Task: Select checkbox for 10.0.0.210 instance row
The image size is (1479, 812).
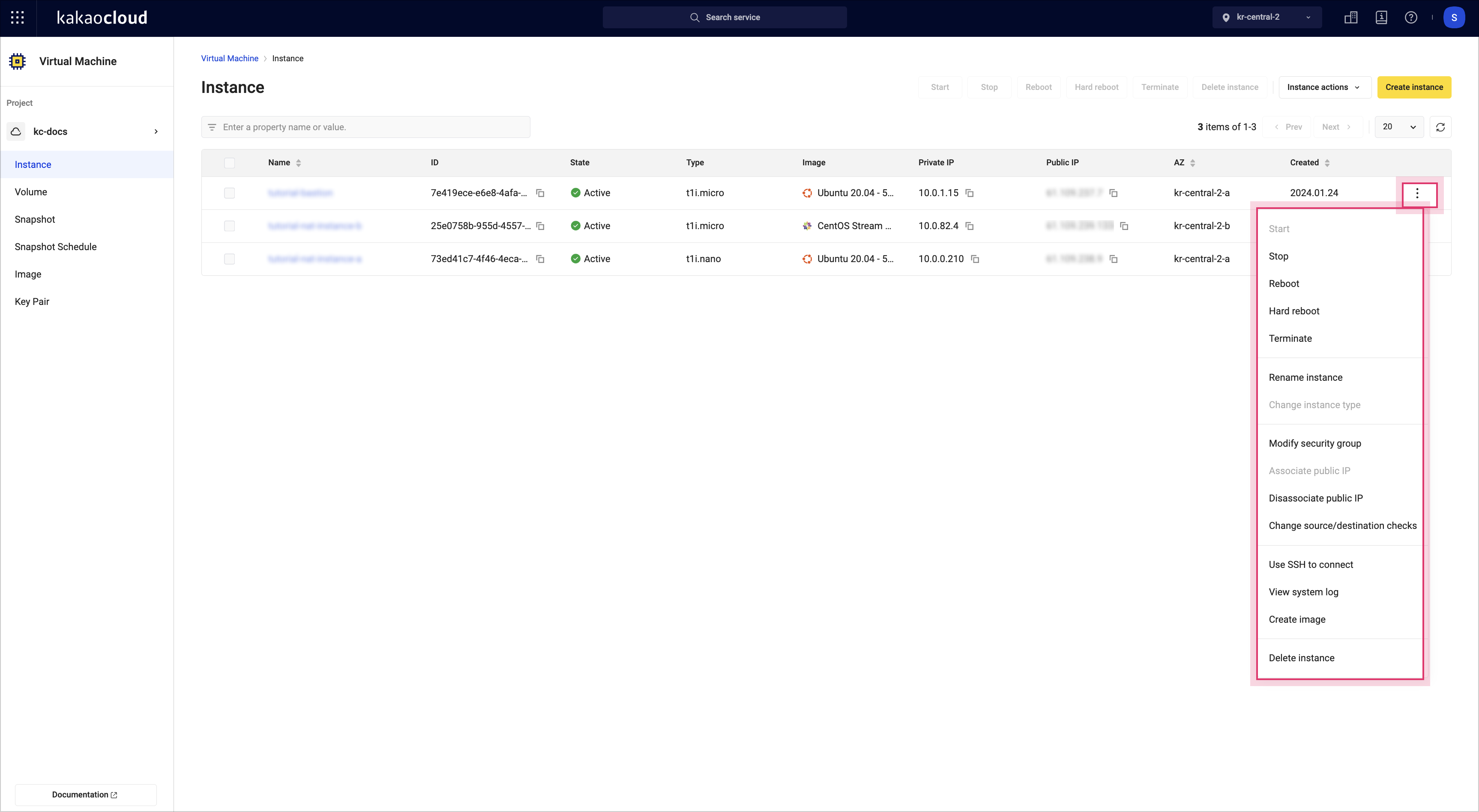Action: click(x=229, y=259)
